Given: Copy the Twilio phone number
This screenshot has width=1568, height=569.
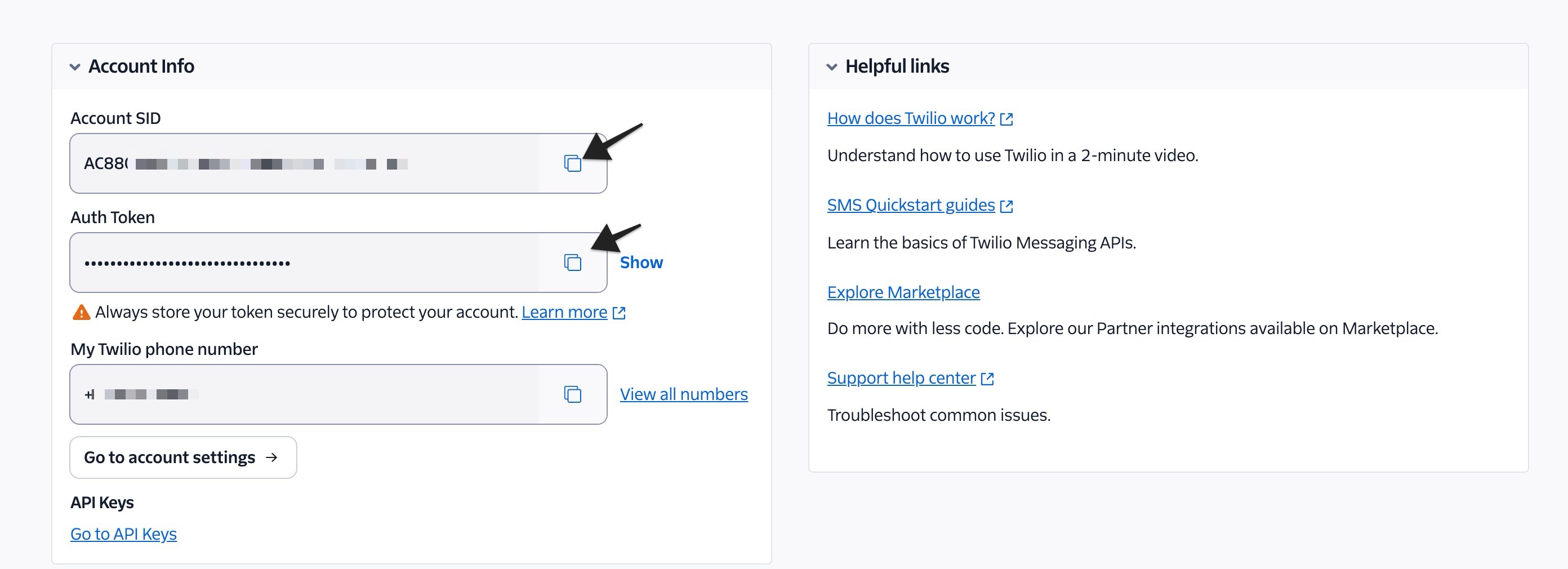Looking at the screenshot, I should point(572,394).
